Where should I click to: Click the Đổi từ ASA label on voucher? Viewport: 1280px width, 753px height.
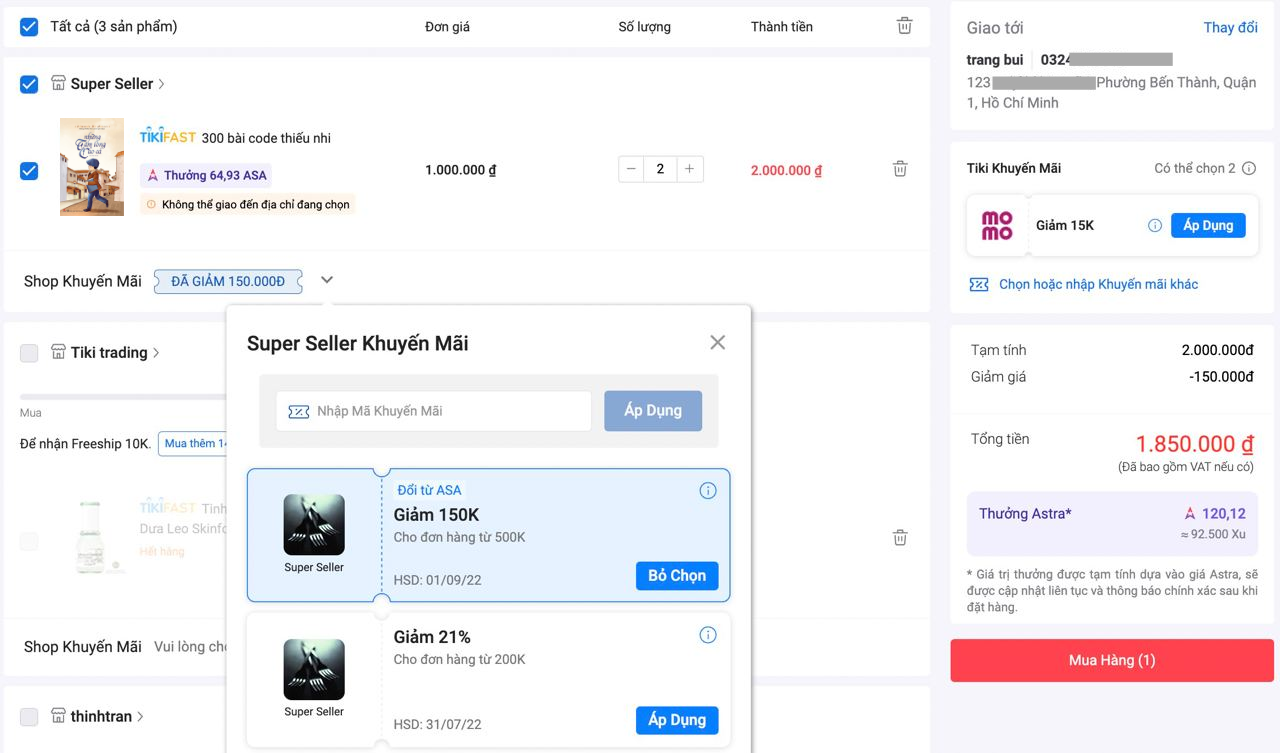[429, 490]
